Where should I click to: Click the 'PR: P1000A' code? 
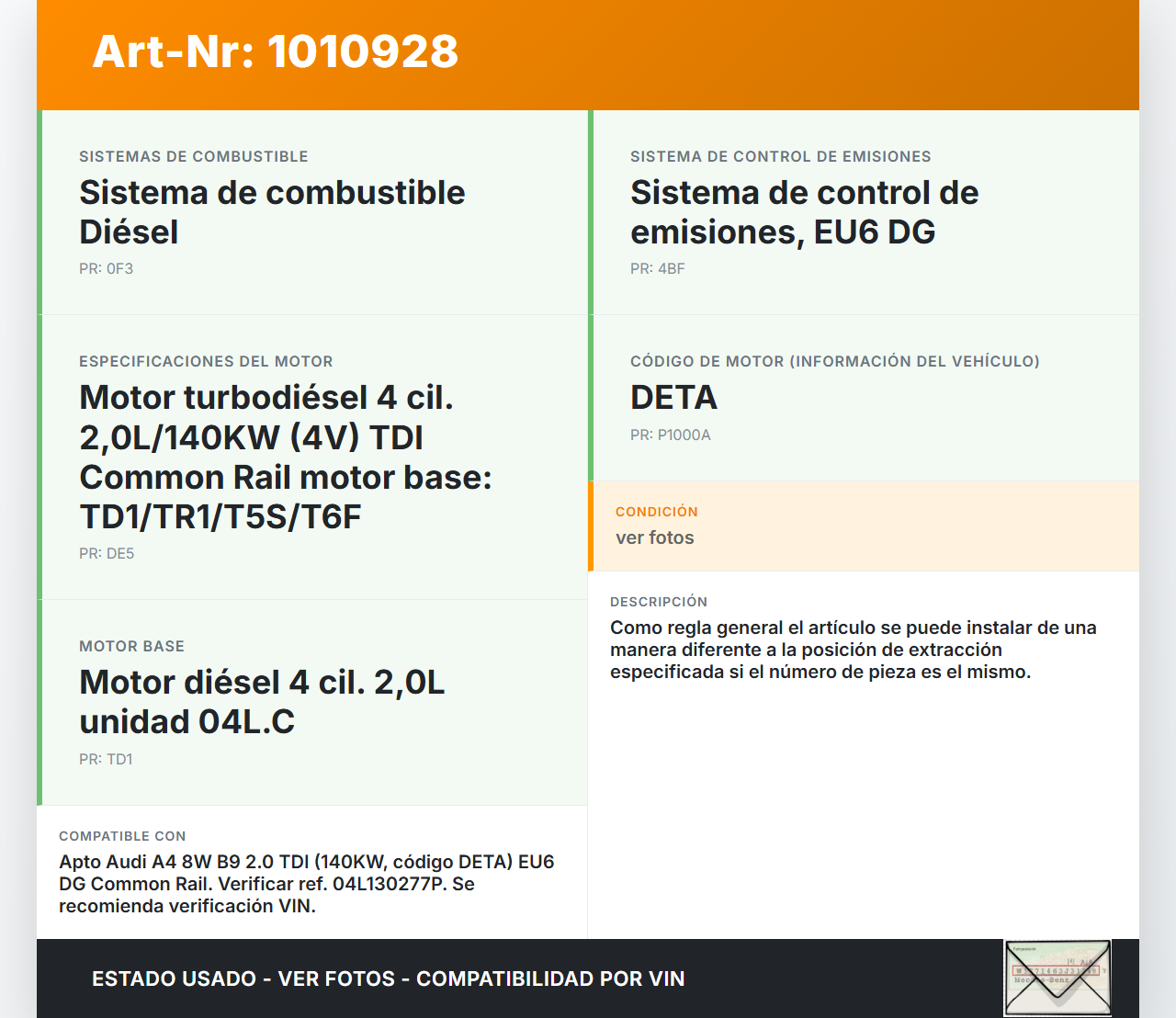[x=671, y=435]
